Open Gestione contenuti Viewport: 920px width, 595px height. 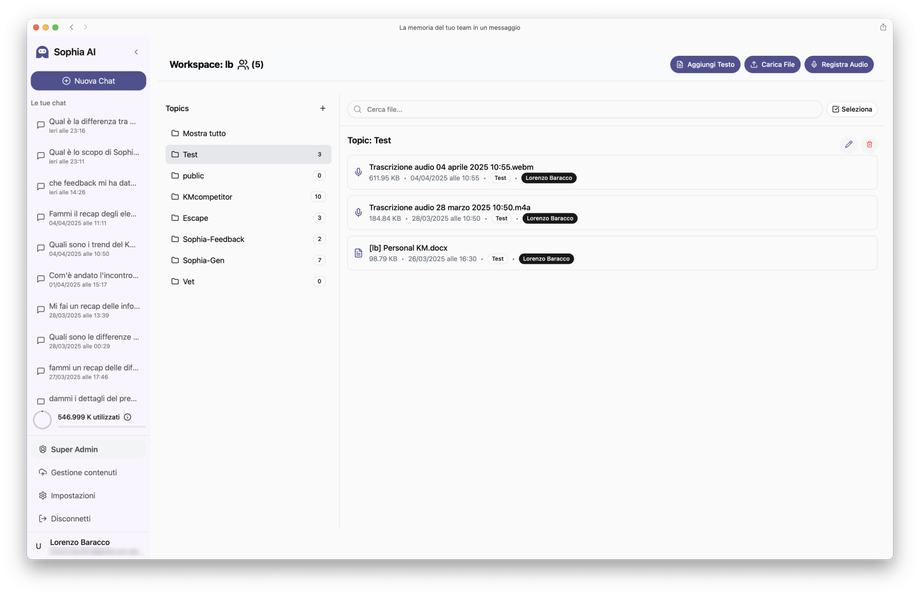point(88,472)
